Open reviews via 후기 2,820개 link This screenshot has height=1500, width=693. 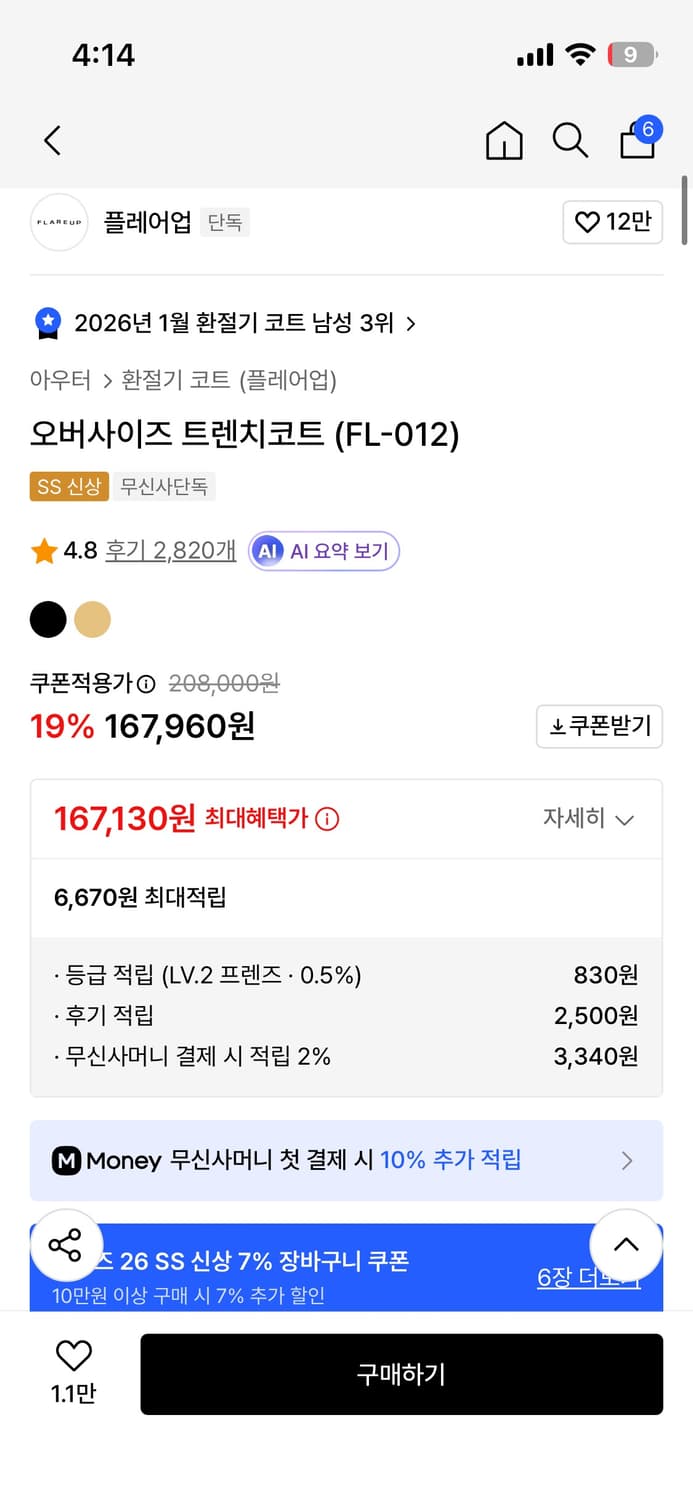pyautogui.click(x=170, y=551)
